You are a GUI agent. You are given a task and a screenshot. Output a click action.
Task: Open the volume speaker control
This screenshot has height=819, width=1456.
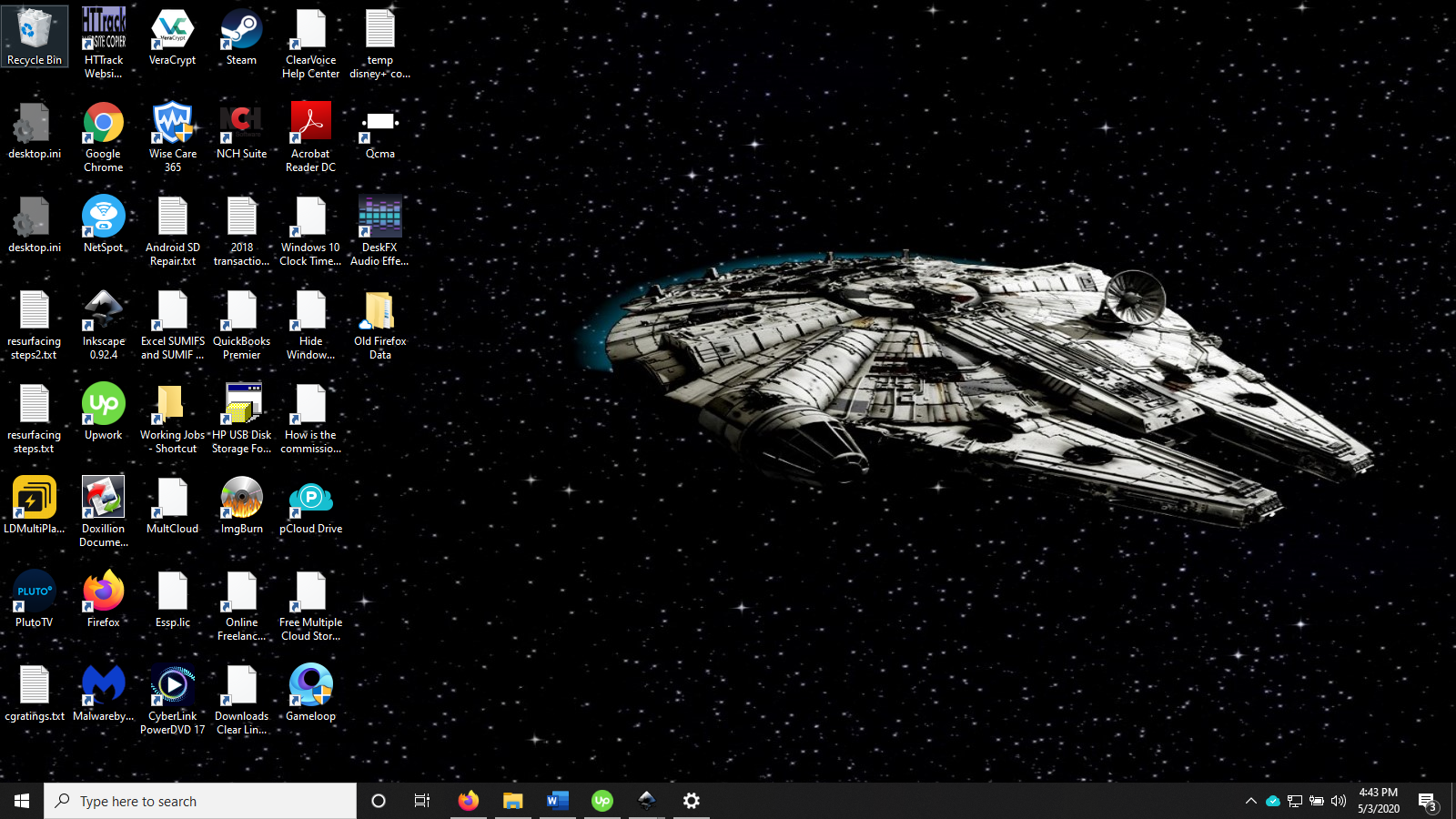point(1339,801)
